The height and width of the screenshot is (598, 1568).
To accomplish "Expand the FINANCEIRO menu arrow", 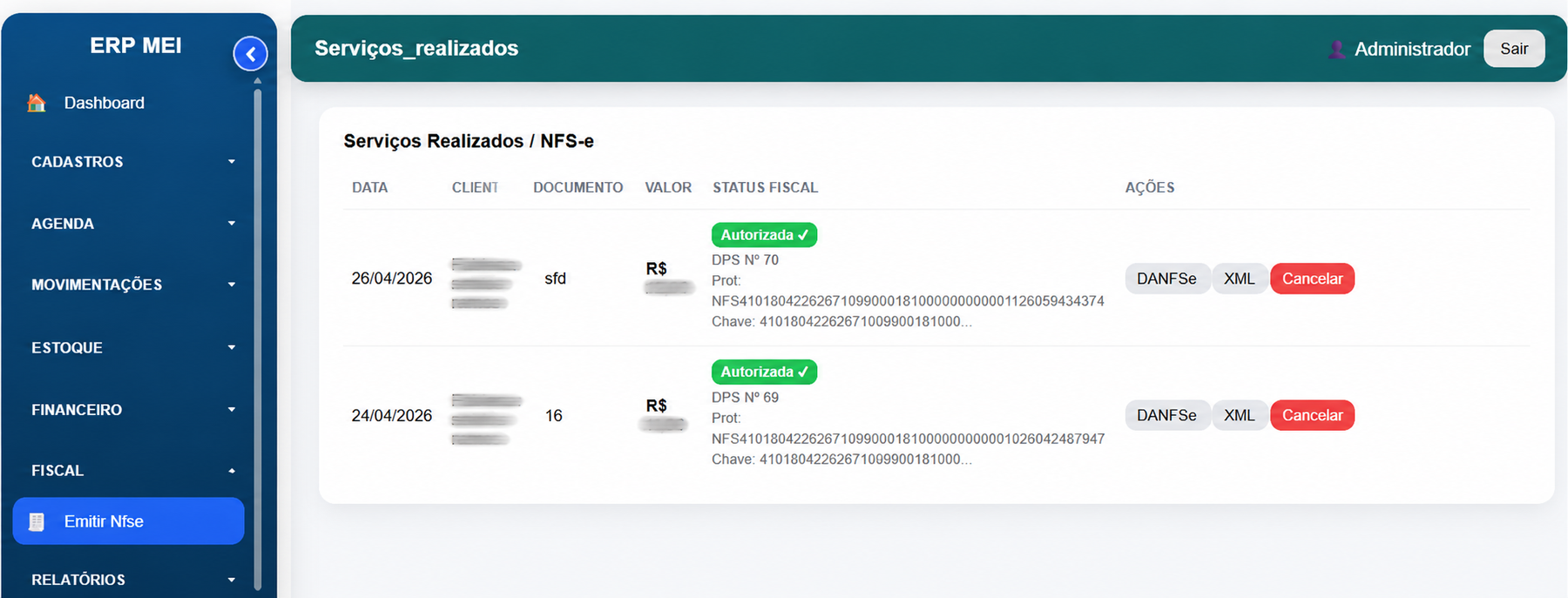I will click(x=232, y=409).
